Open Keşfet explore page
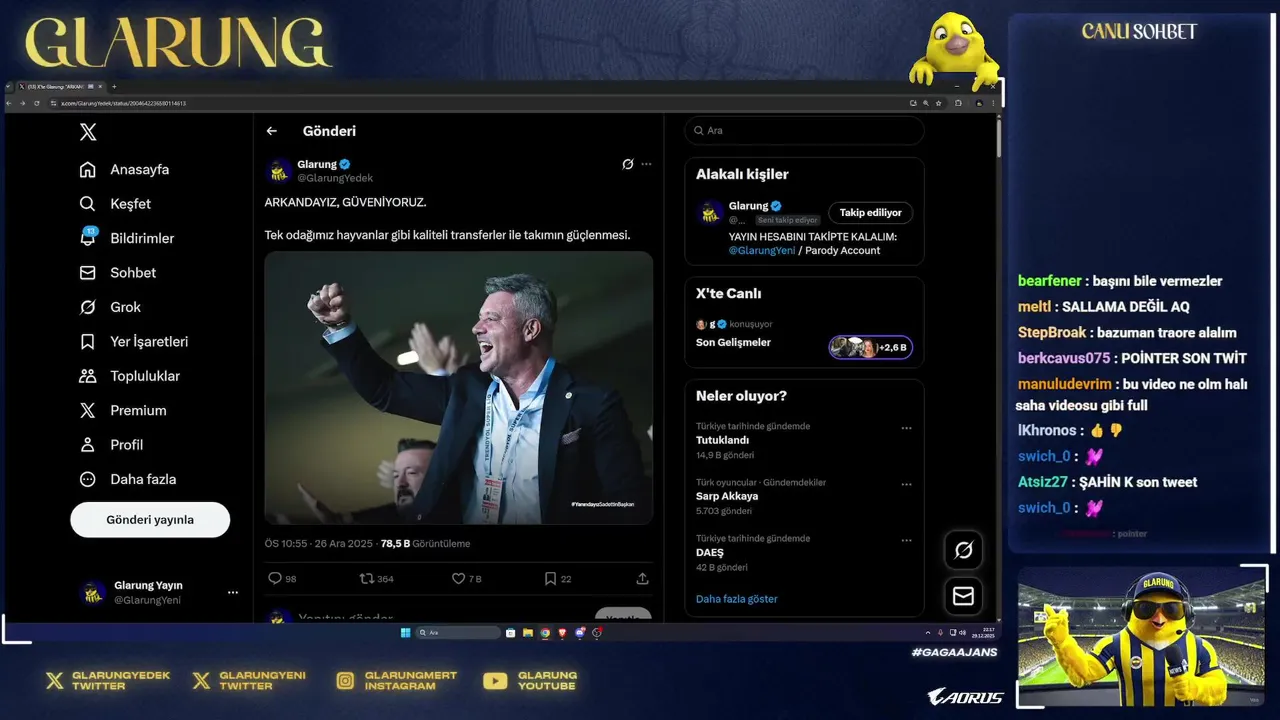The width and height of the screenshot is (1280, 720). (x=116, y=204)
